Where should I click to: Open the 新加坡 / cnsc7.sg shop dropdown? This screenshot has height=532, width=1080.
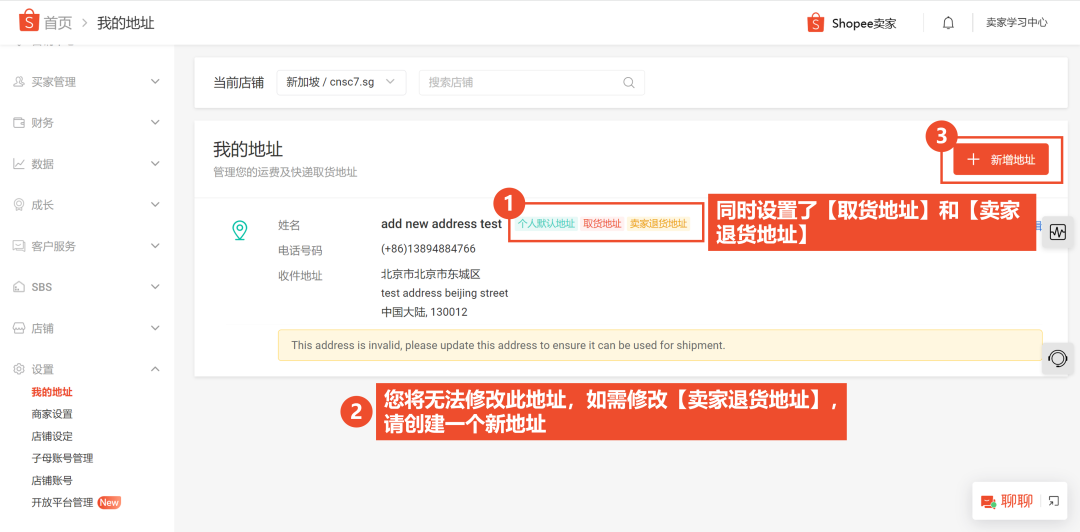click(340, 83)
